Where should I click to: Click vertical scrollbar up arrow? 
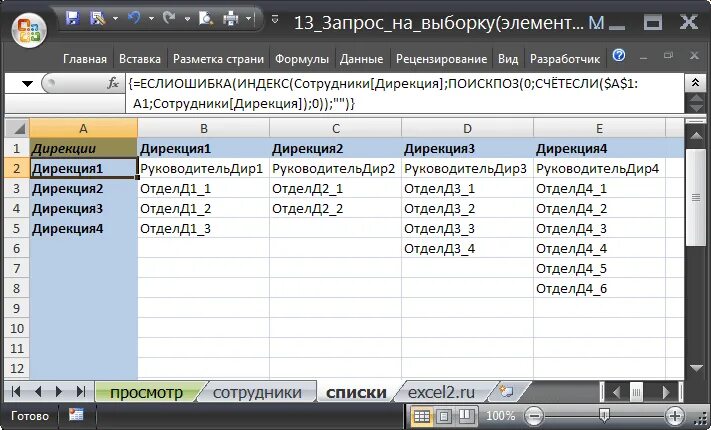[x=696, y=135]
